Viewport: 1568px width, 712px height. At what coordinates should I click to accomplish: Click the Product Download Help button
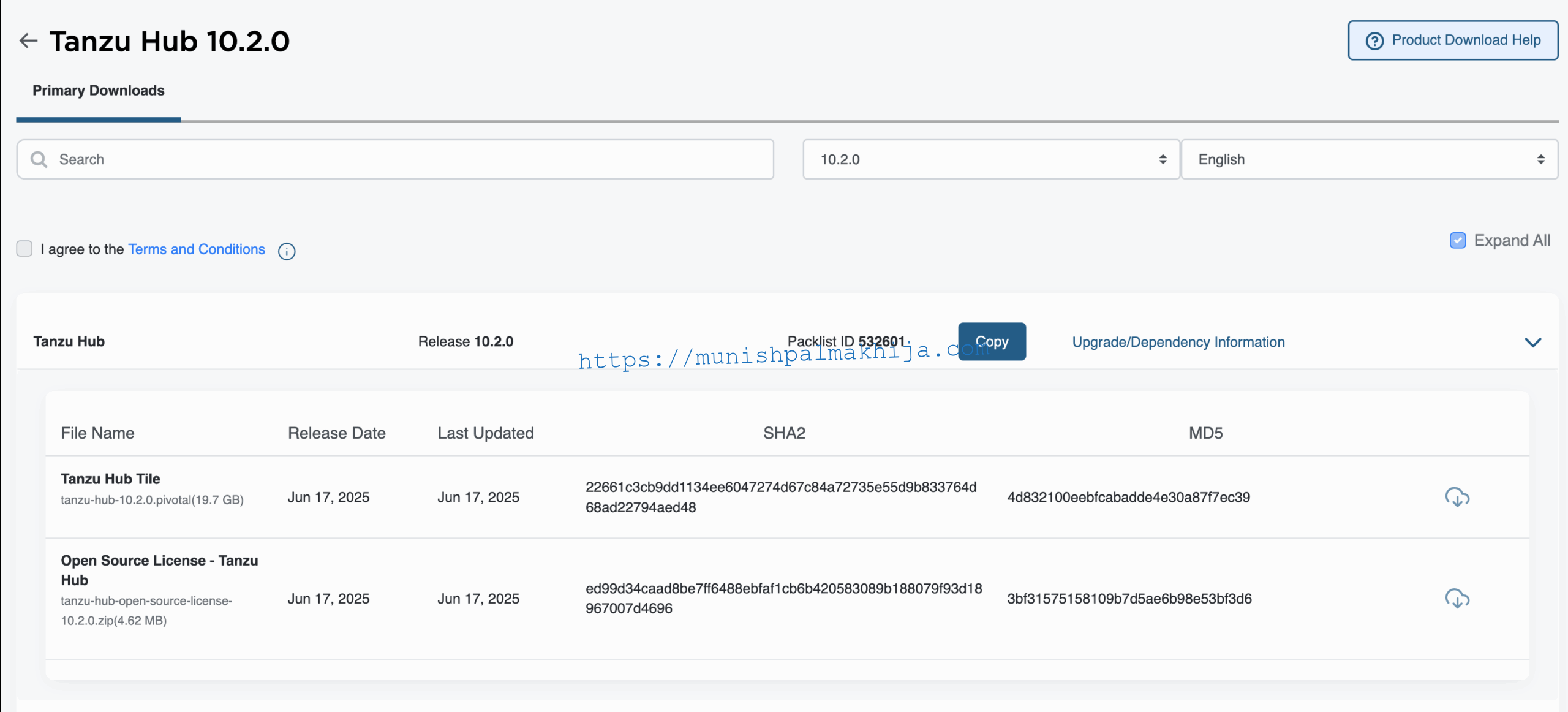point(1453,40)
